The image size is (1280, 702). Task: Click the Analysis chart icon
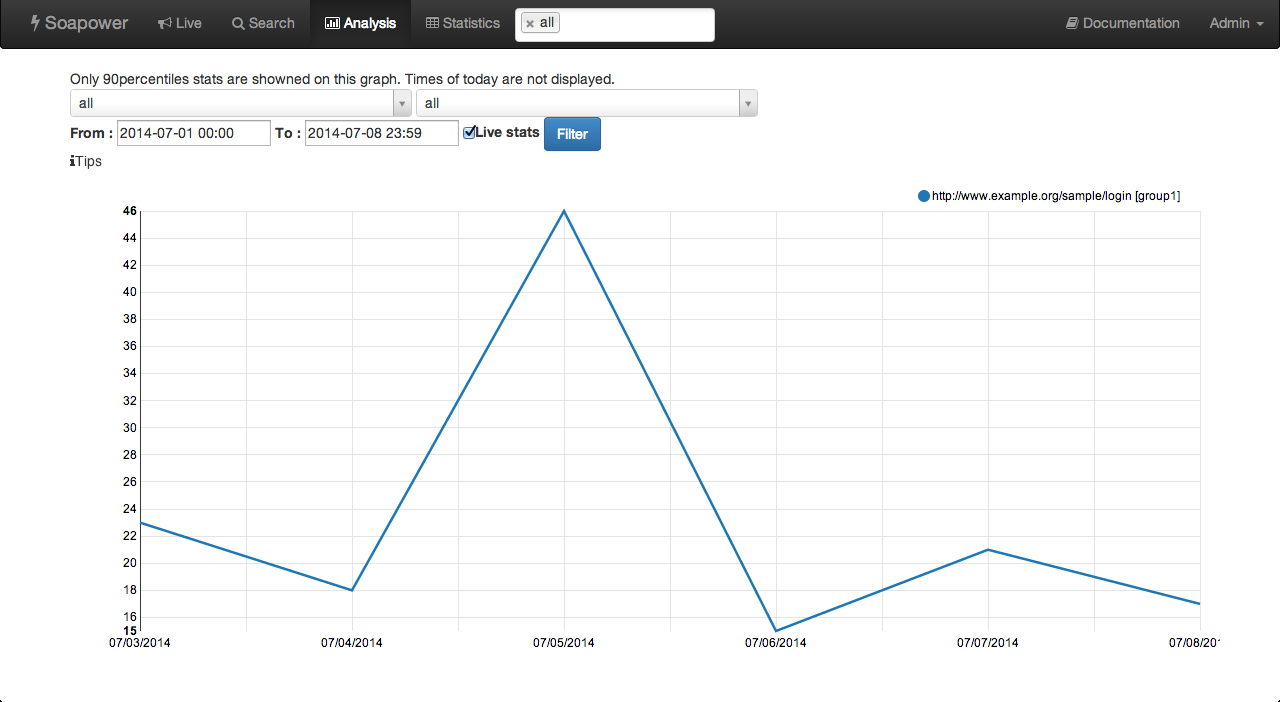(x=332, y=23)
